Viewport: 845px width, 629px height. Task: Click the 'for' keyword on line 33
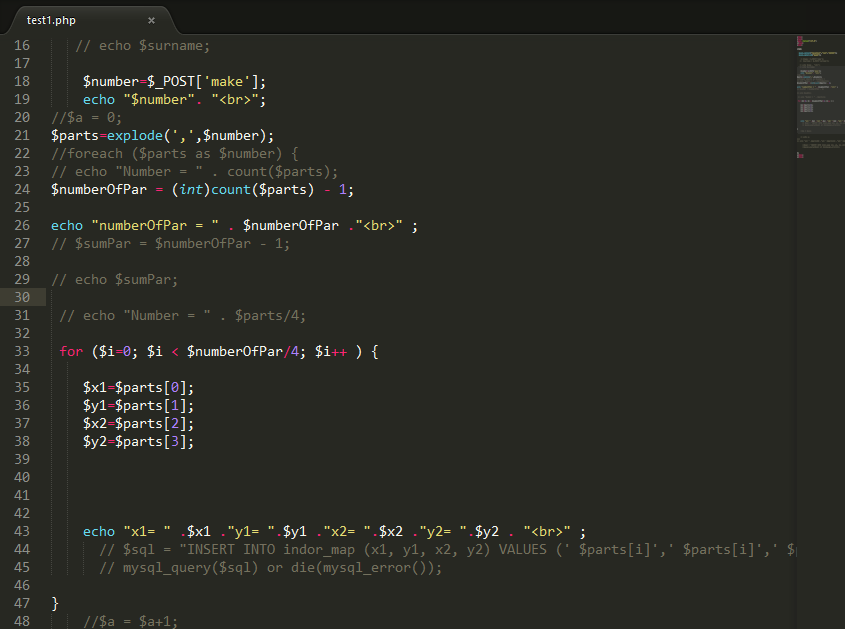pos(71,351)
